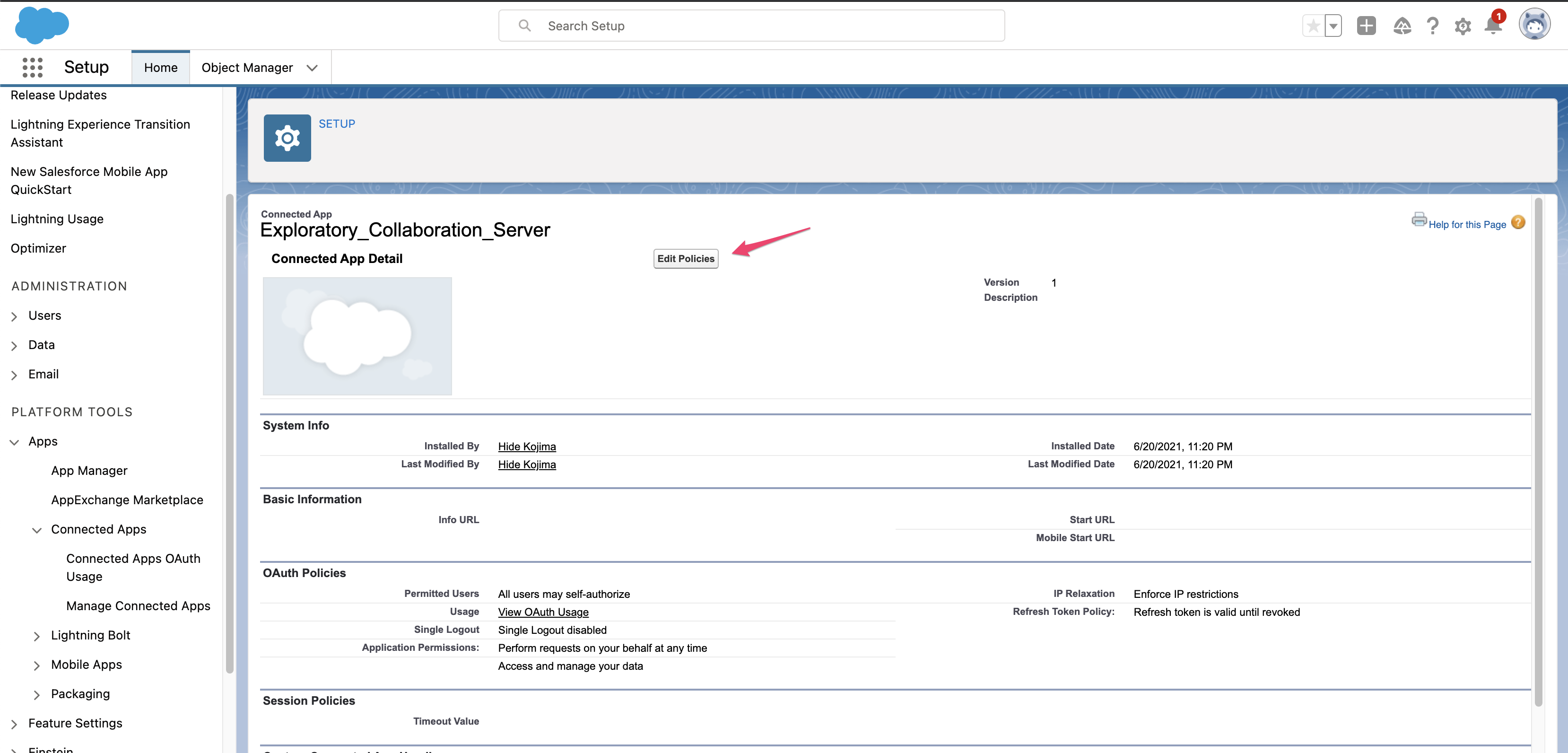Click 'Single Logout disabled' value
The width and height of the screenshot is (1568, 753).
click(552, 630)
